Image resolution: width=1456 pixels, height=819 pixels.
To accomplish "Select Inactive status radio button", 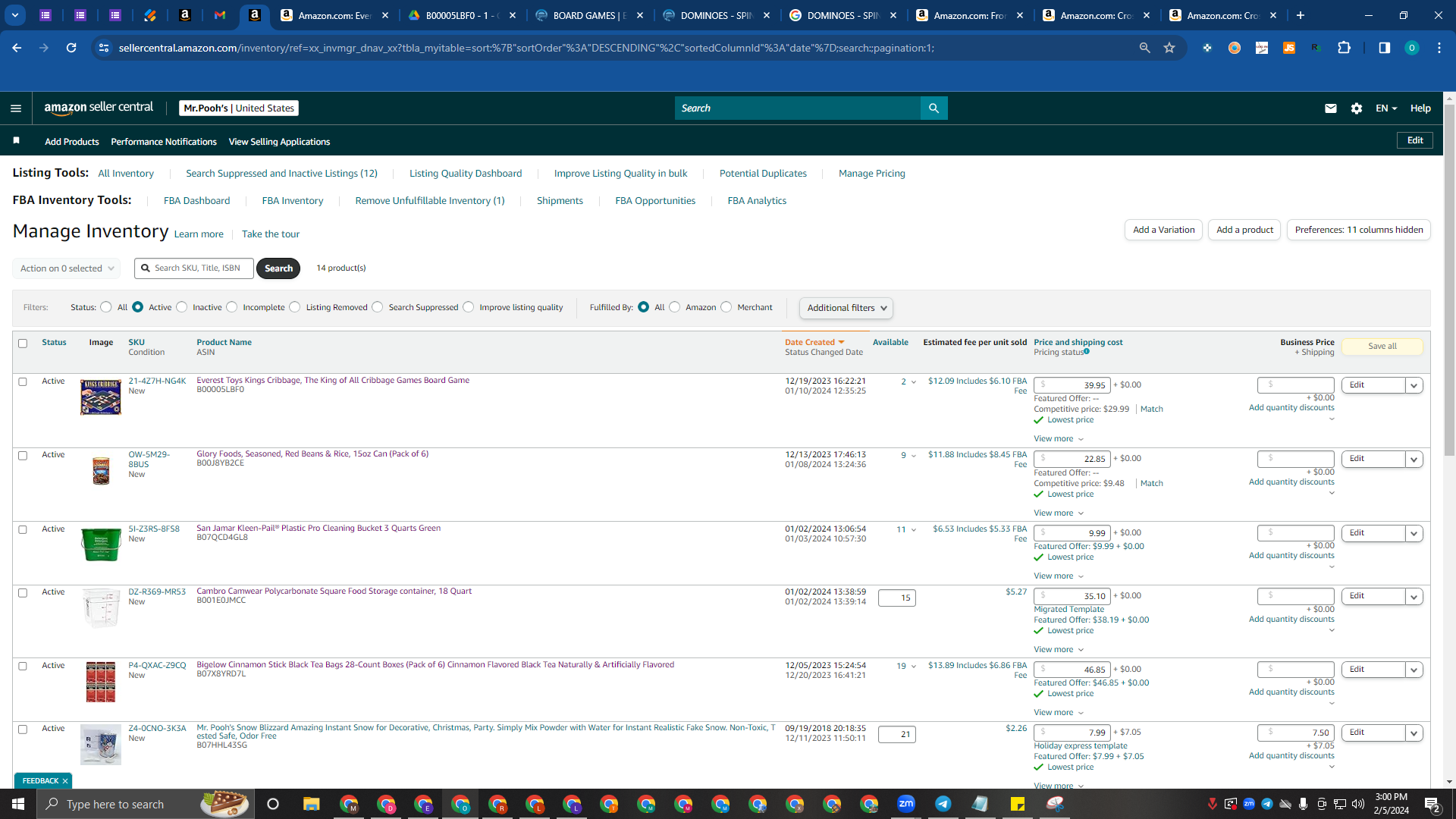I will click(182, 307).
